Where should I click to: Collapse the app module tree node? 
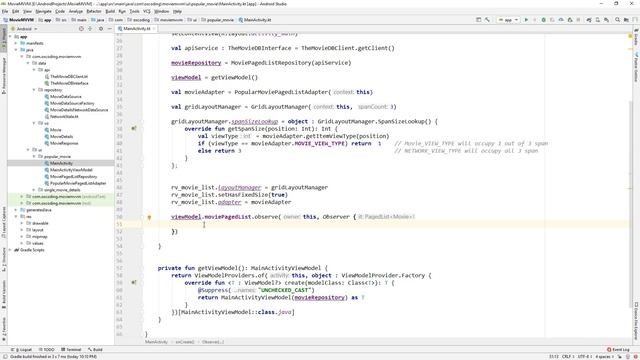click(11, 36)
